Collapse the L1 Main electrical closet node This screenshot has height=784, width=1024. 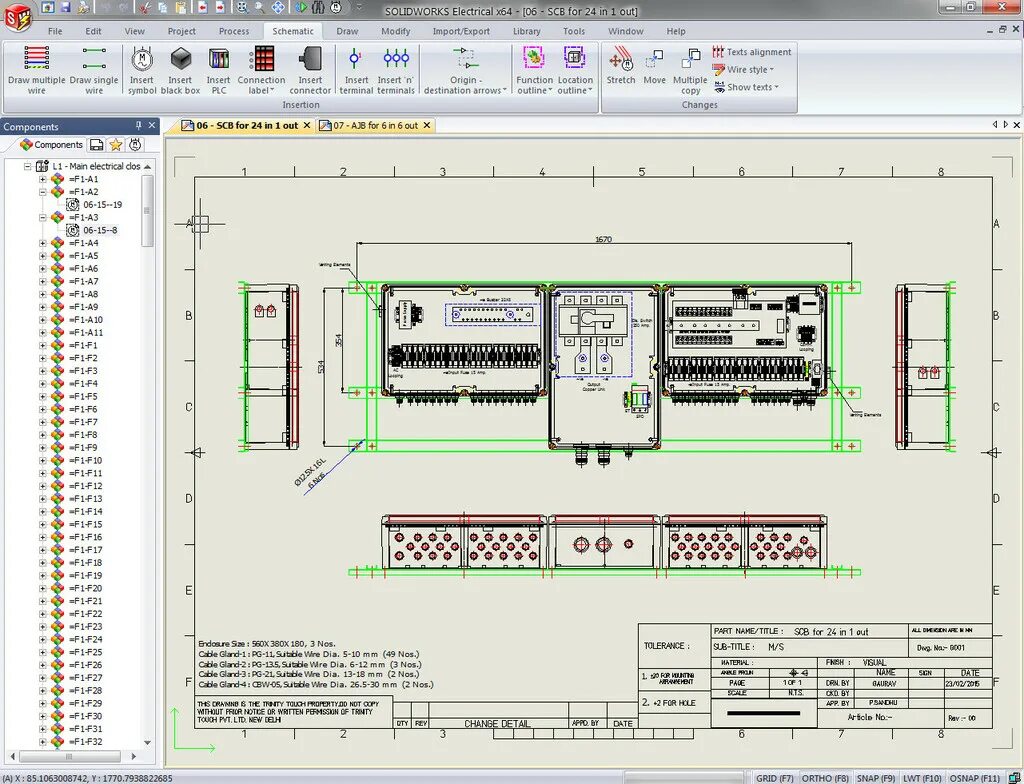click(x=27, y=166)
